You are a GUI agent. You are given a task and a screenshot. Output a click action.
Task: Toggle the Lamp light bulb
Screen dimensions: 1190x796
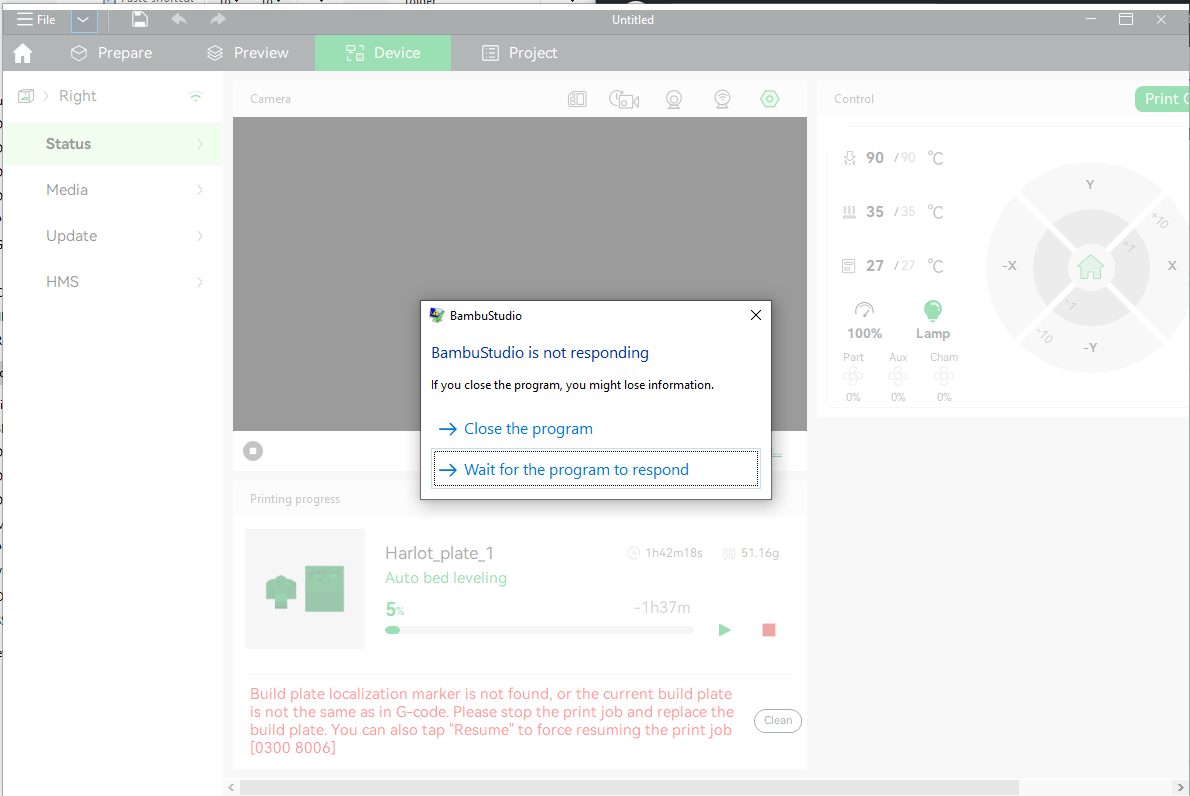click(x=933, y=320)
